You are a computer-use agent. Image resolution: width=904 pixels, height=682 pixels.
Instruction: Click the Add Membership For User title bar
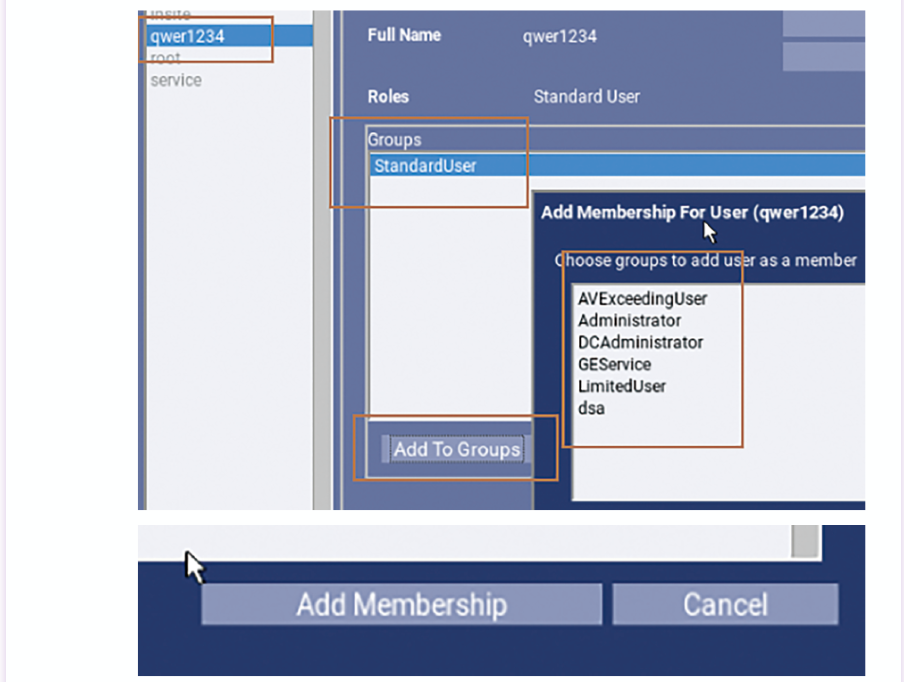(x=692, y=212)
